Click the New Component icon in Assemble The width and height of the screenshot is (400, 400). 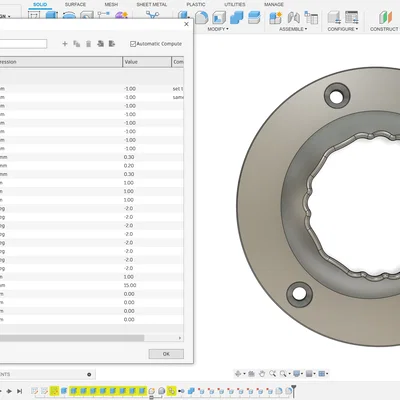(276, 17)
